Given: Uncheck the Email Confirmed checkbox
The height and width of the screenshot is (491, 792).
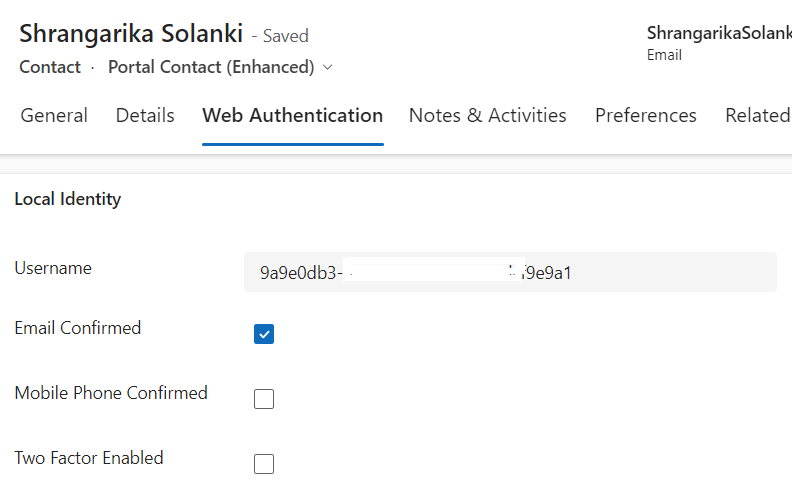Looking at the screenshot, I should 264,334.
